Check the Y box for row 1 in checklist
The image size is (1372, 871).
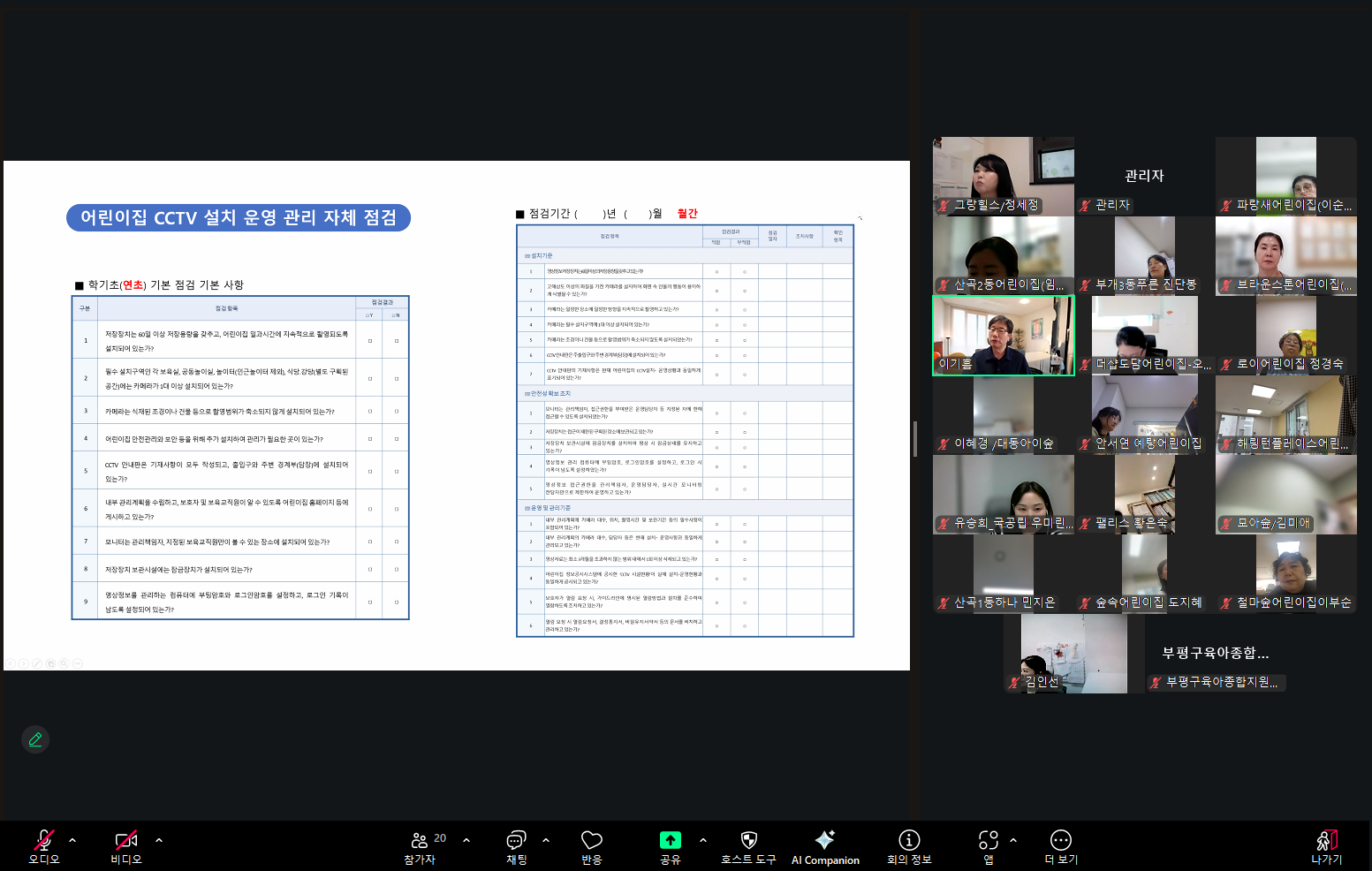(x=370, y=340)
